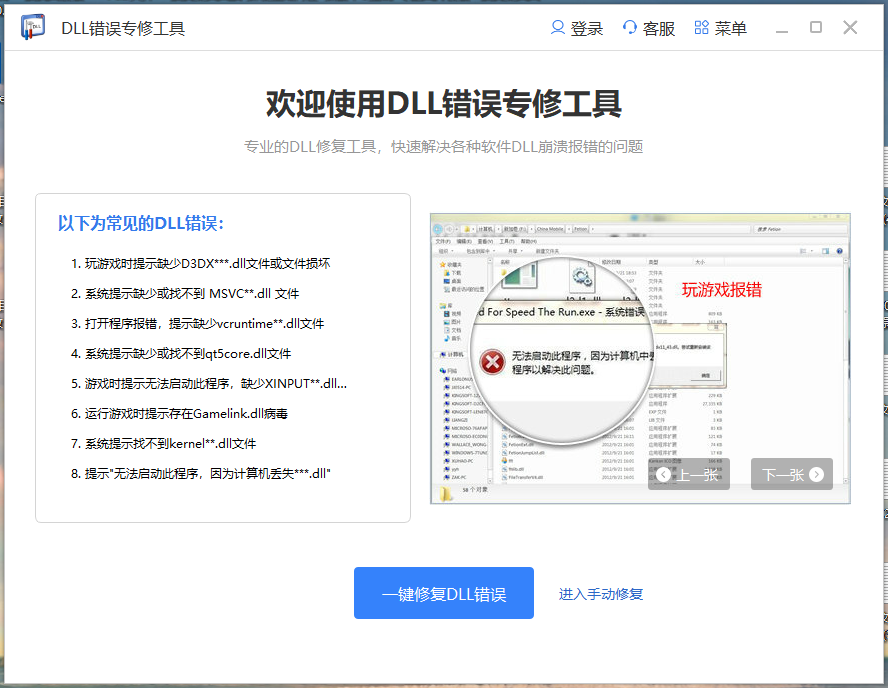Close the DLL tool window
Image resolution: width=888 pixels, height=688 pixels.
click(x=850, y=27)
